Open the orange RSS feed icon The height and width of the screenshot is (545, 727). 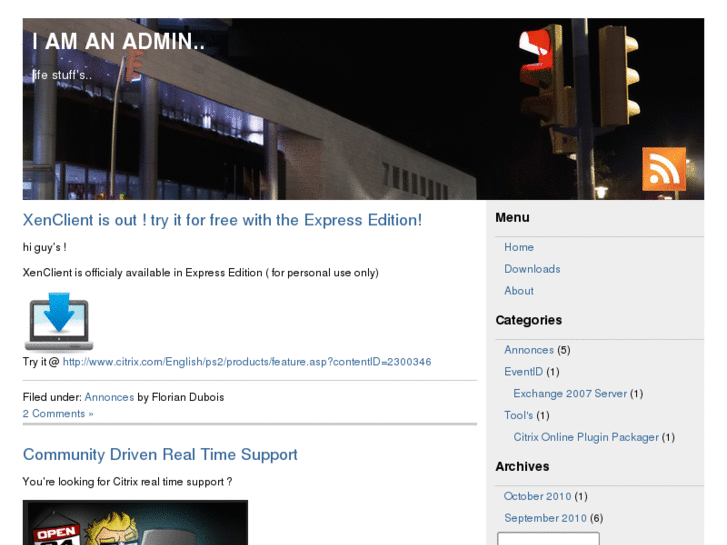(663, 169)
